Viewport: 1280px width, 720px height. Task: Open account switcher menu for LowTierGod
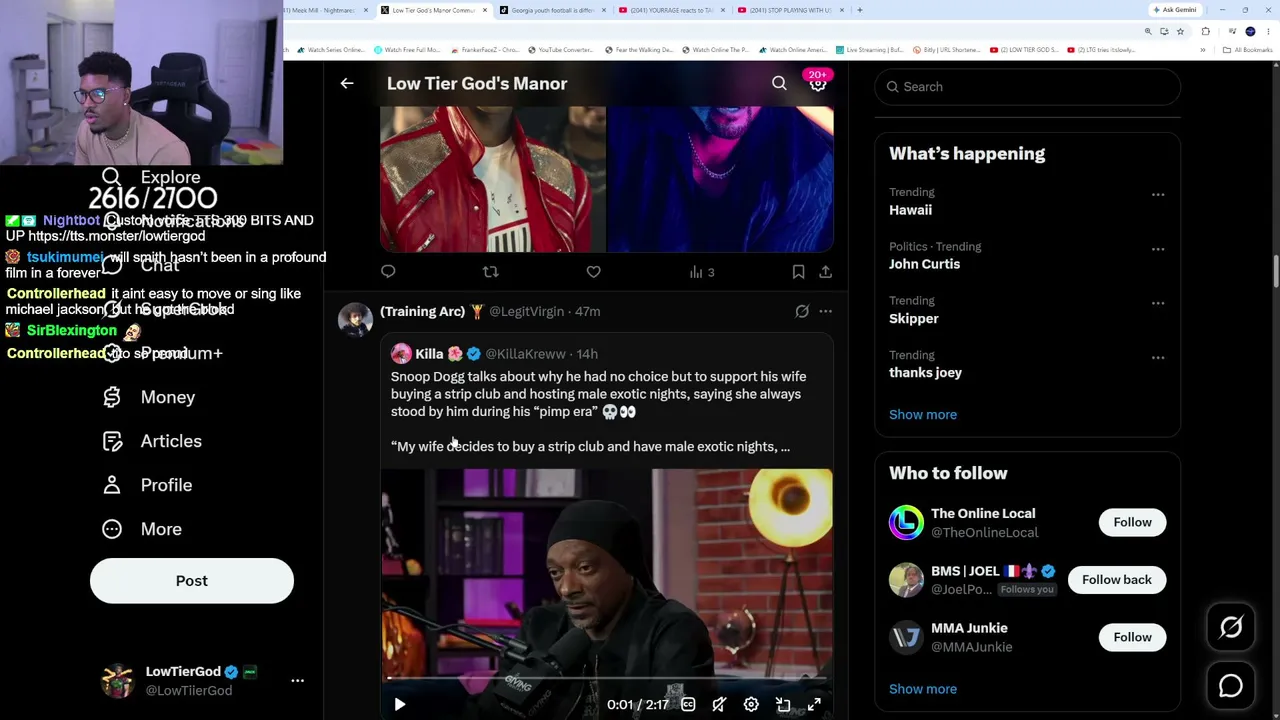297,680
